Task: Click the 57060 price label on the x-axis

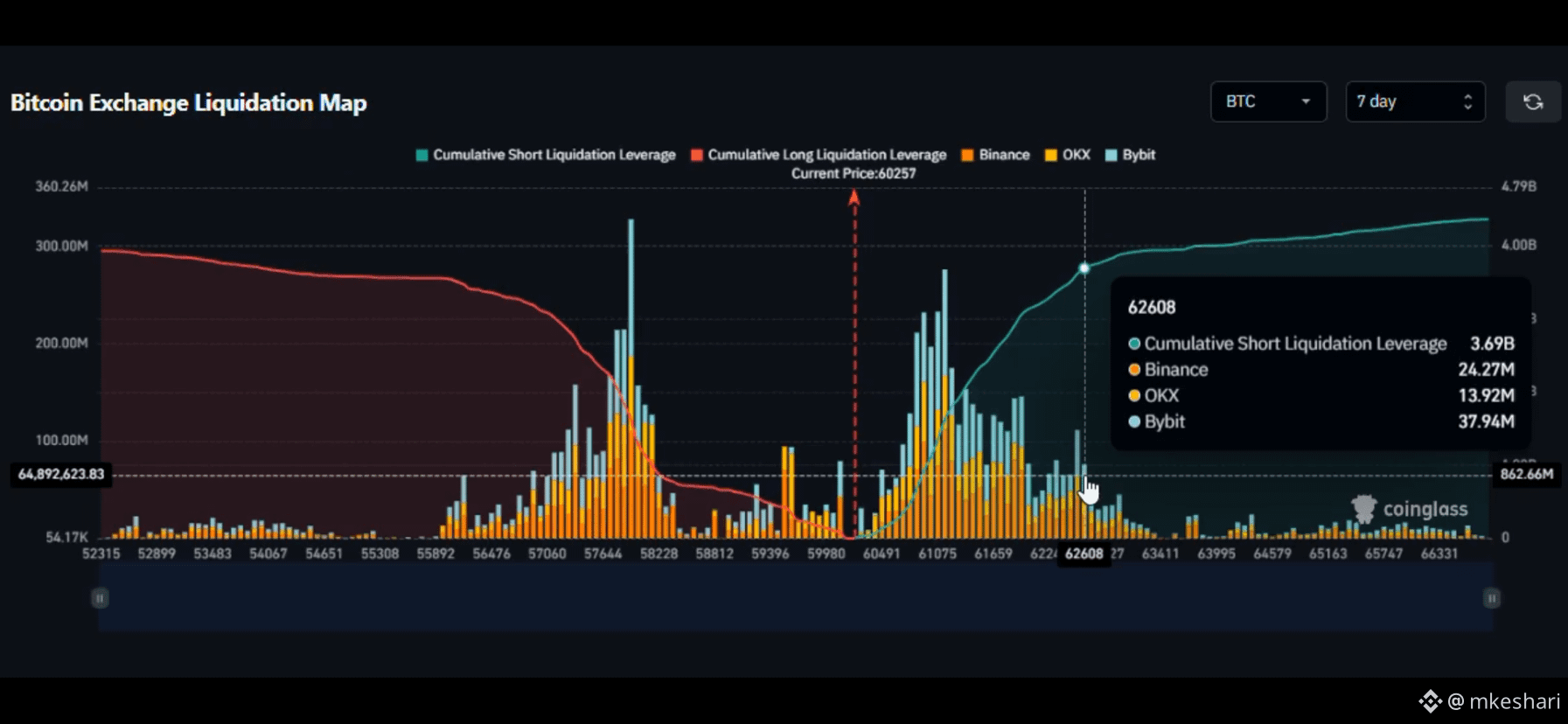Action: point(547,553)
